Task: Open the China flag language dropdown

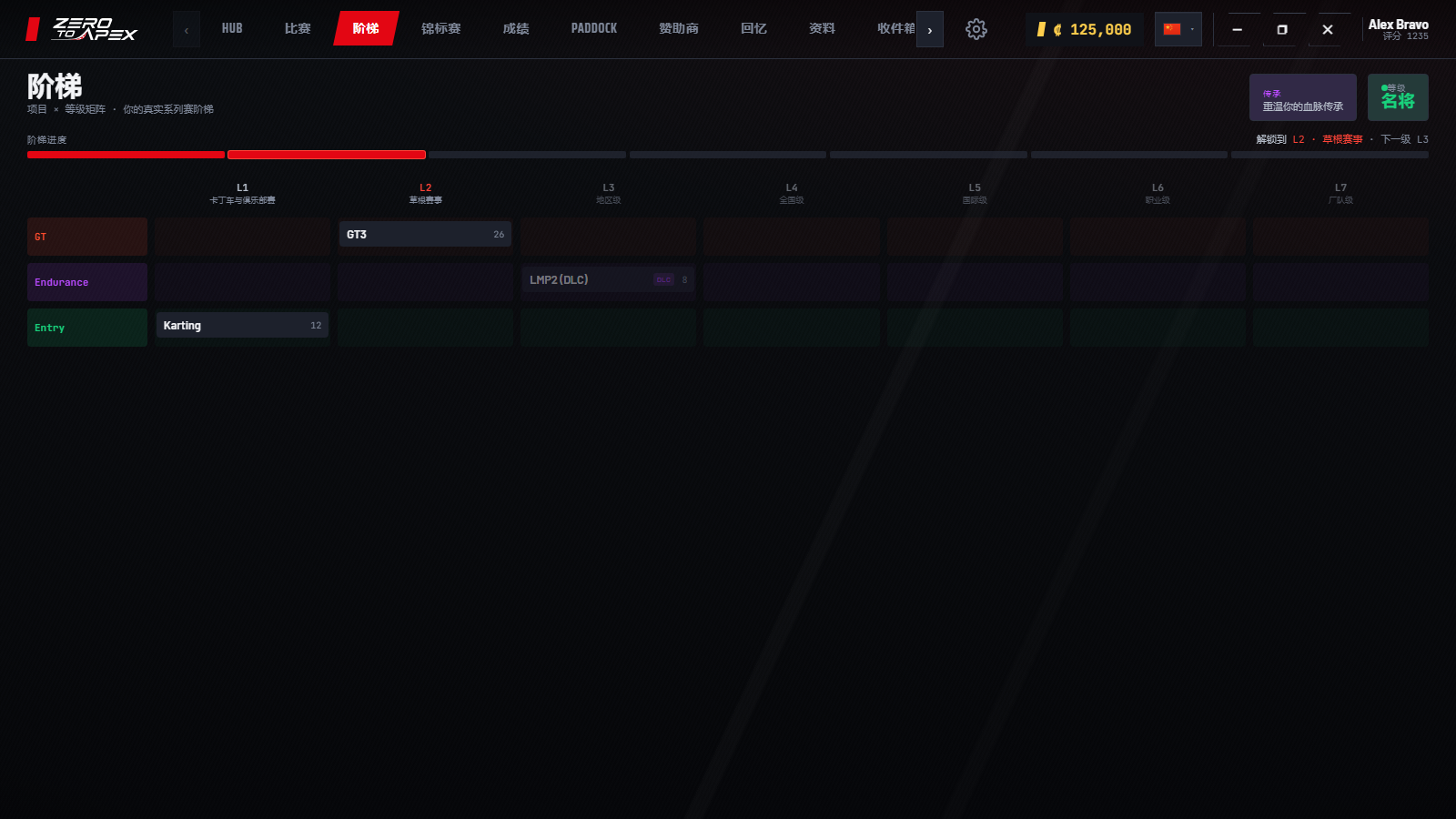Action: click(x=1178, y=29)
